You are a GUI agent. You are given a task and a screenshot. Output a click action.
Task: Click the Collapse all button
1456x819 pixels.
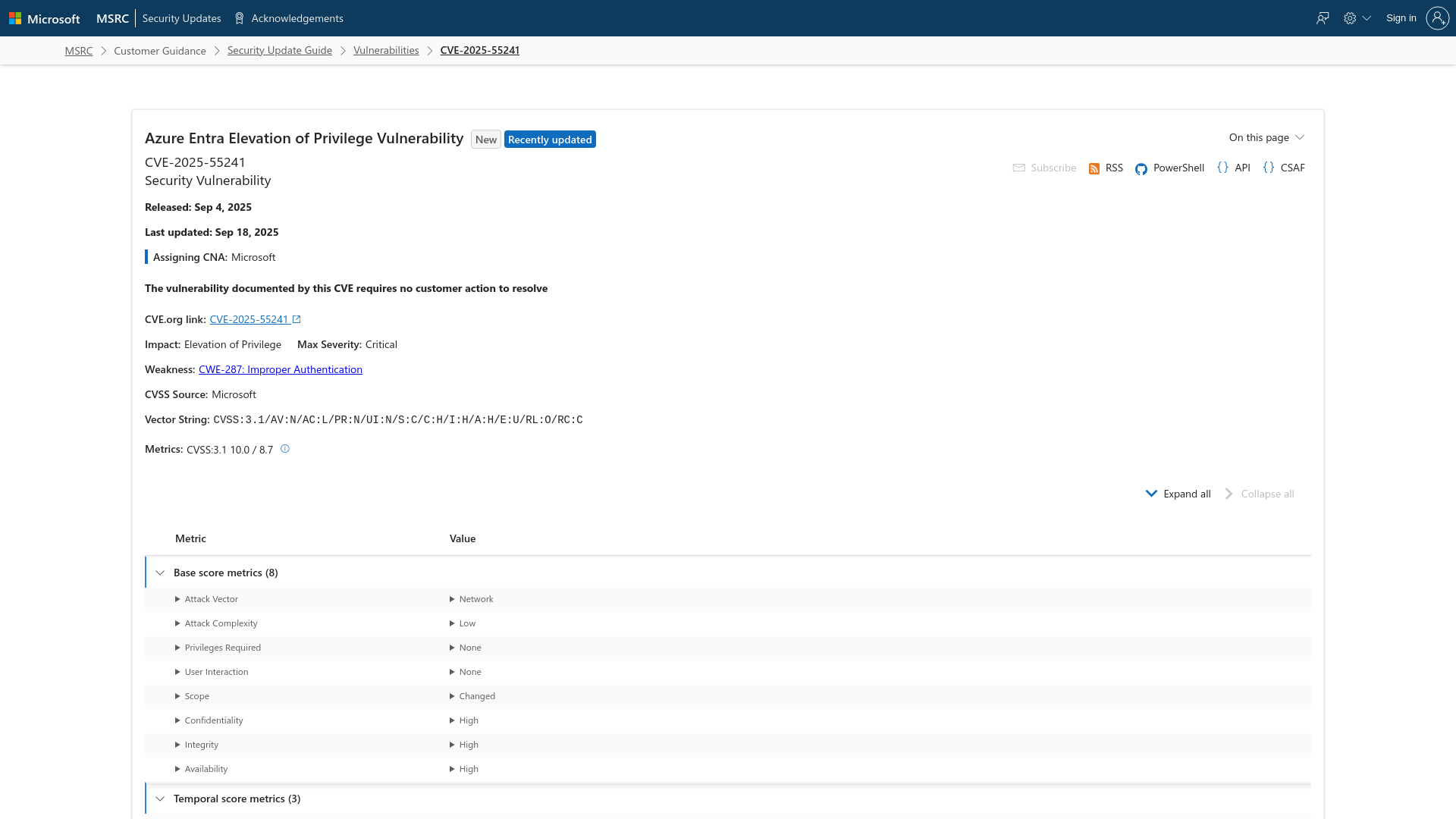click(x=1259, y=494)
